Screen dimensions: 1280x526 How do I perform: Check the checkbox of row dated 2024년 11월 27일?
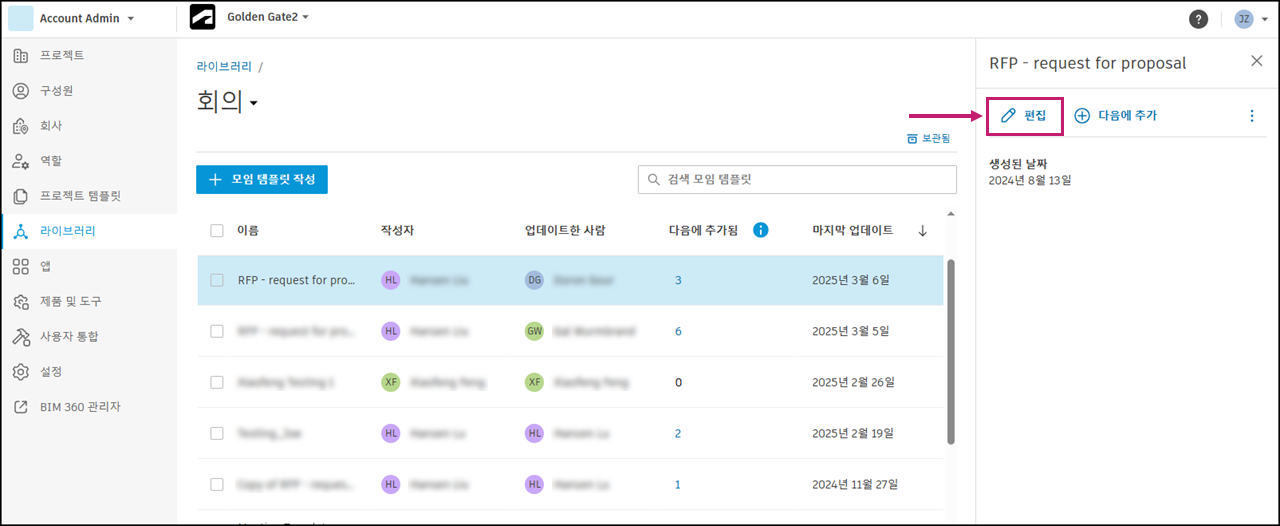point(217,484)
